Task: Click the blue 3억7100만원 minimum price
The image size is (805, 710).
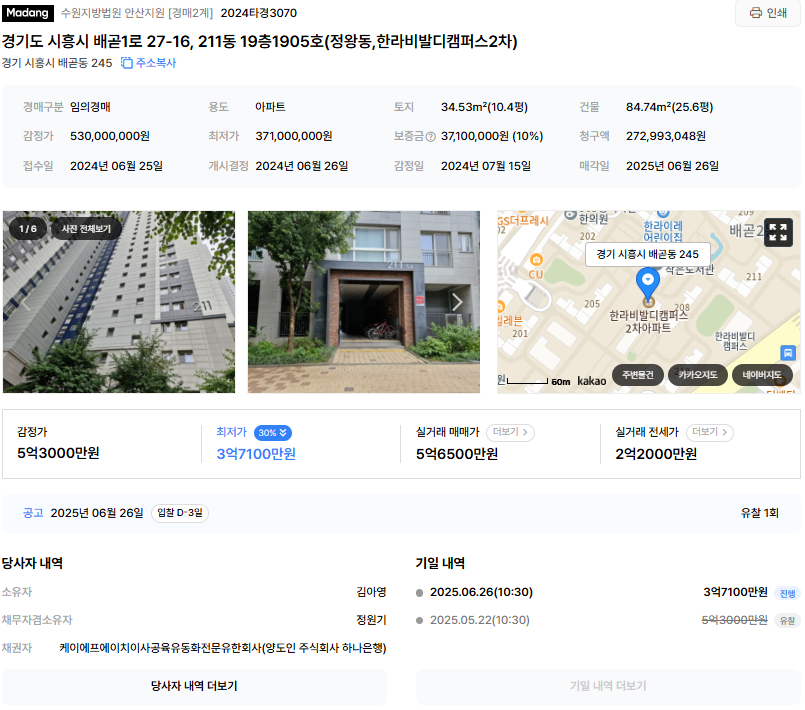Action: coord(256,454)
